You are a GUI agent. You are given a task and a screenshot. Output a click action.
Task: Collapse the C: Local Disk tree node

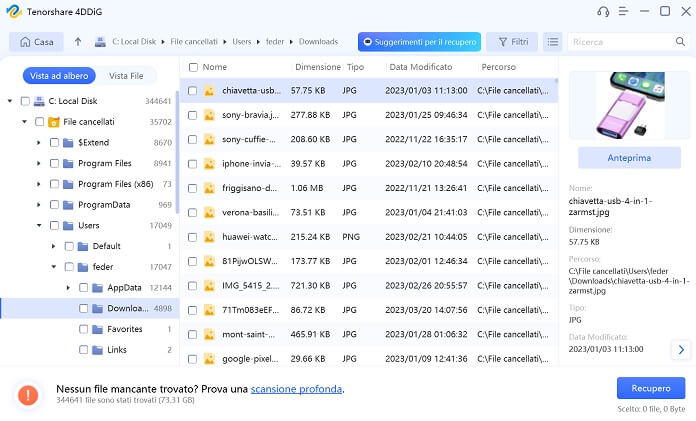coord(10,101)
